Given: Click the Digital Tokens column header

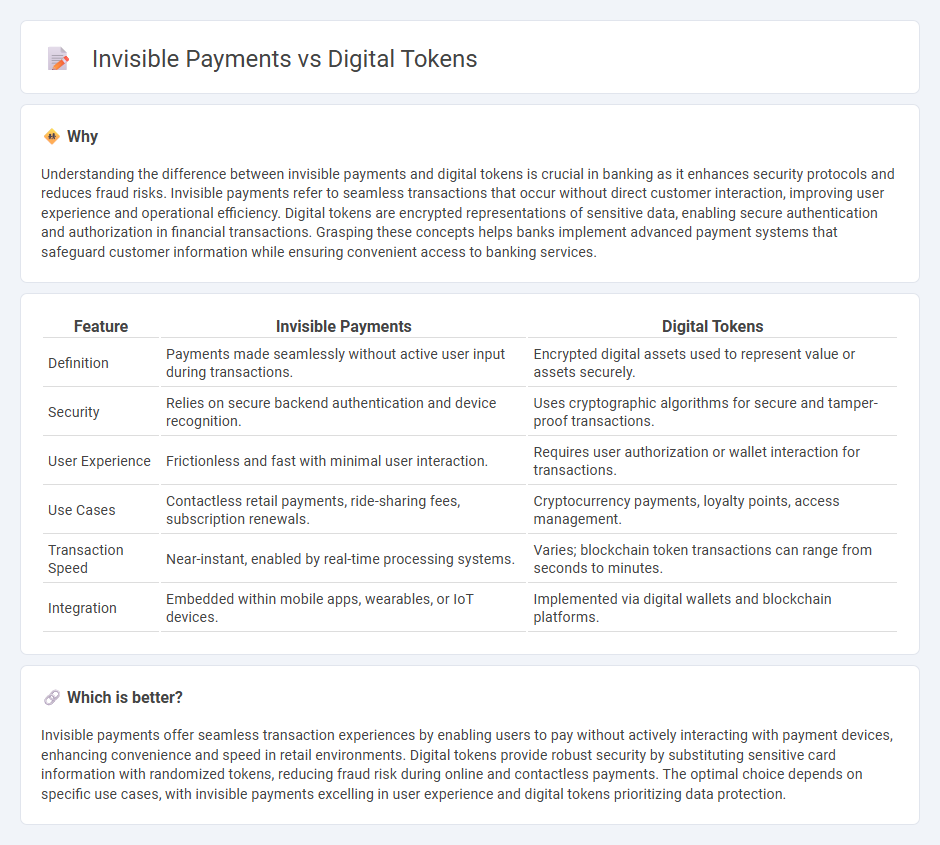Looking at the screenshot, I should point(712,327).
